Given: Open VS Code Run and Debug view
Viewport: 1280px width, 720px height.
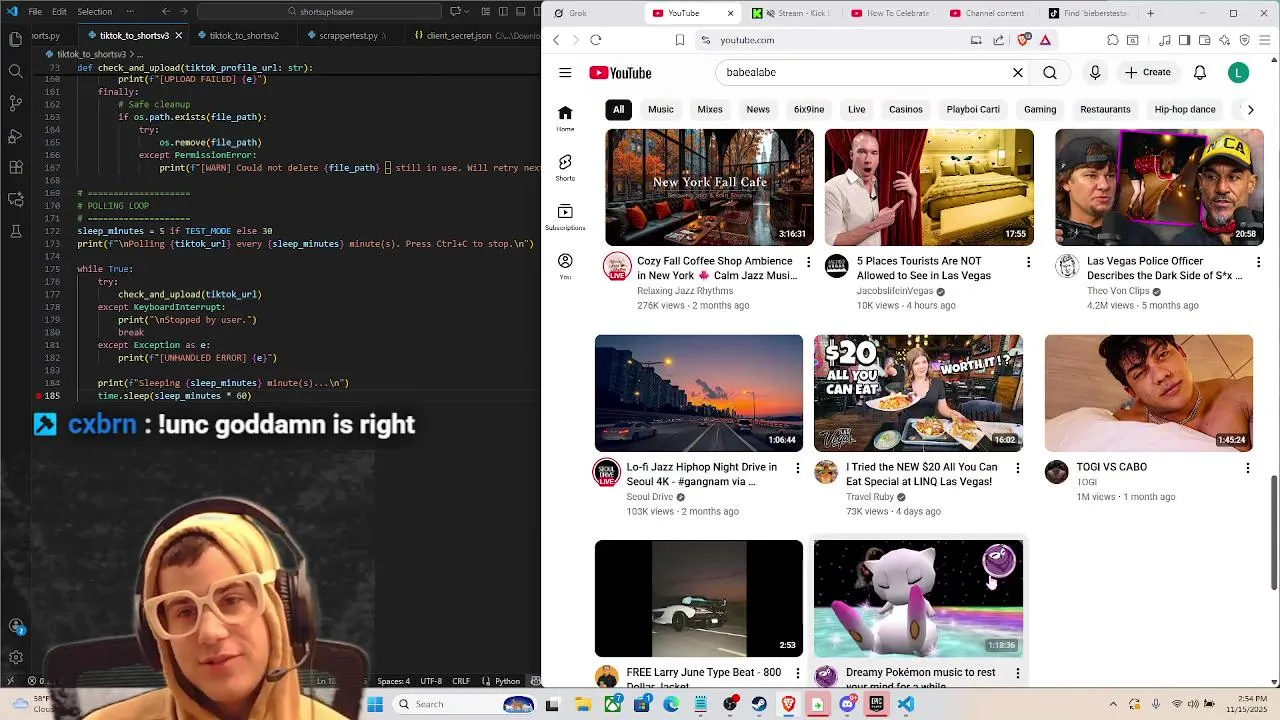Looking at the screenshot, I should click(15, 135).
